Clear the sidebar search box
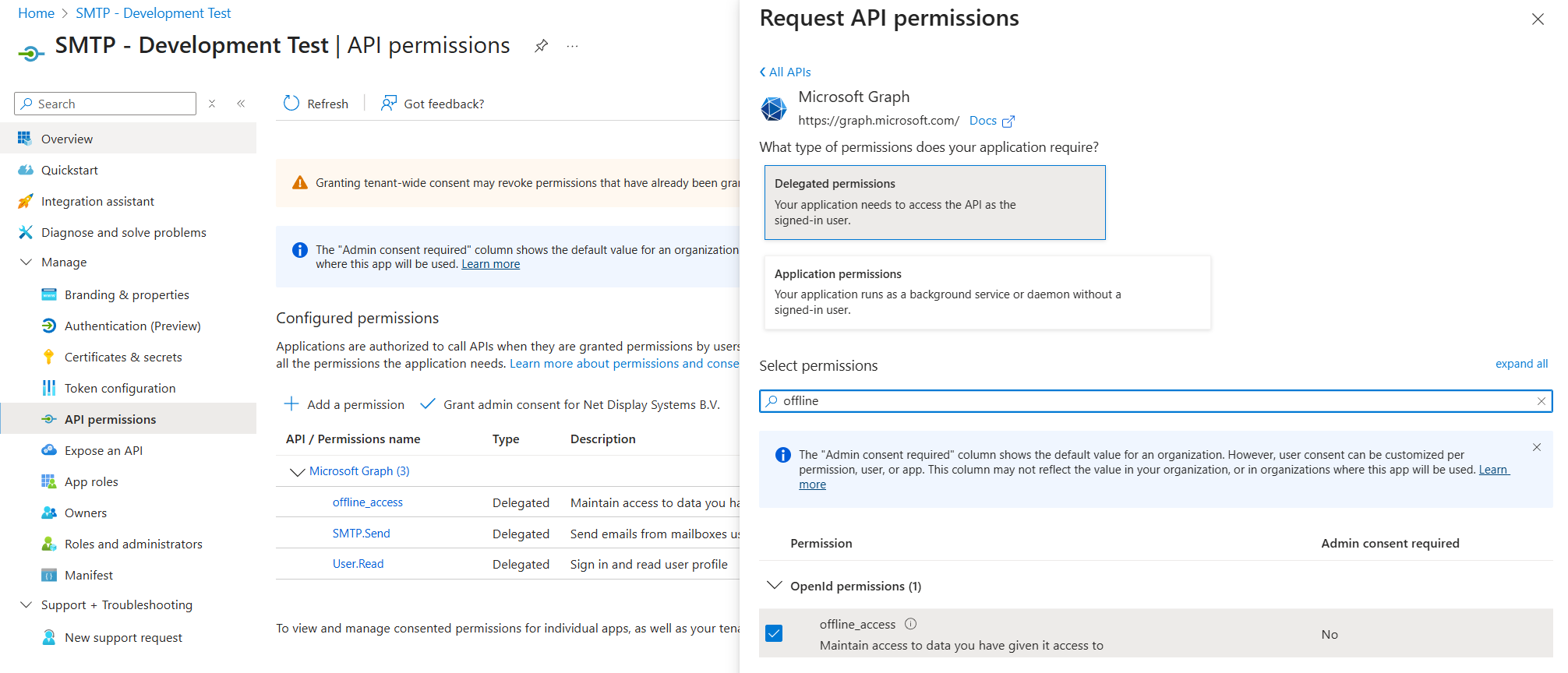This screenshot has height=673, width=1568. point(212,104)
